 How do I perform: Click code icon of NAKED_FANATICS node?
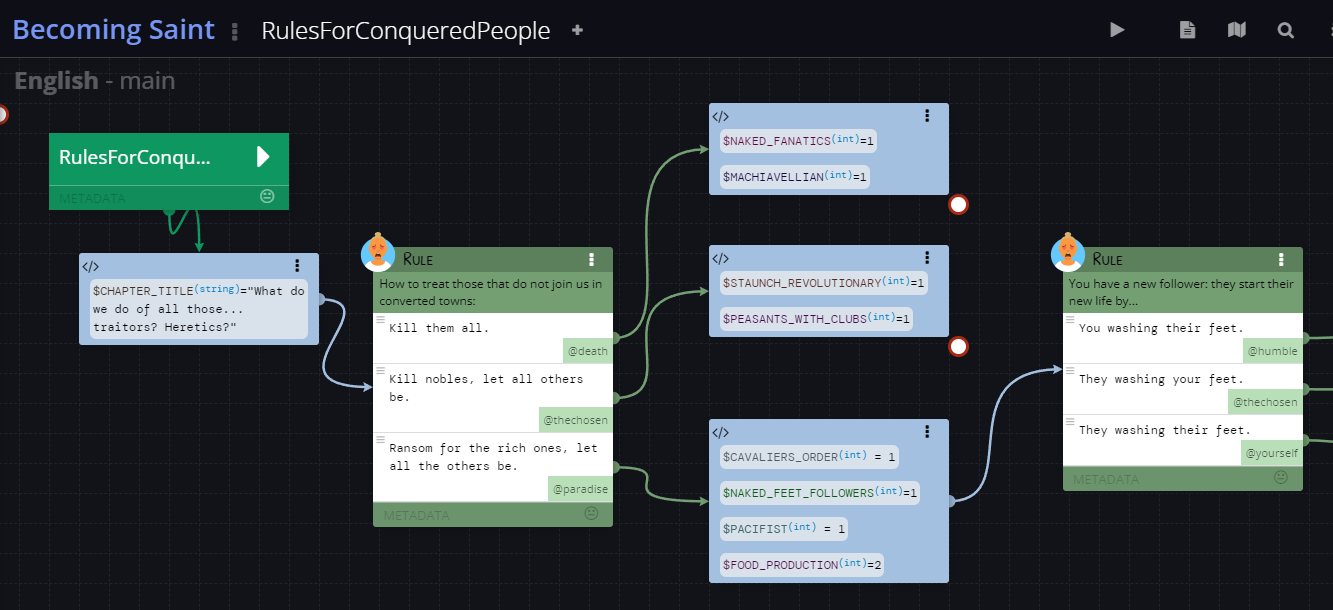pos(721,116)
